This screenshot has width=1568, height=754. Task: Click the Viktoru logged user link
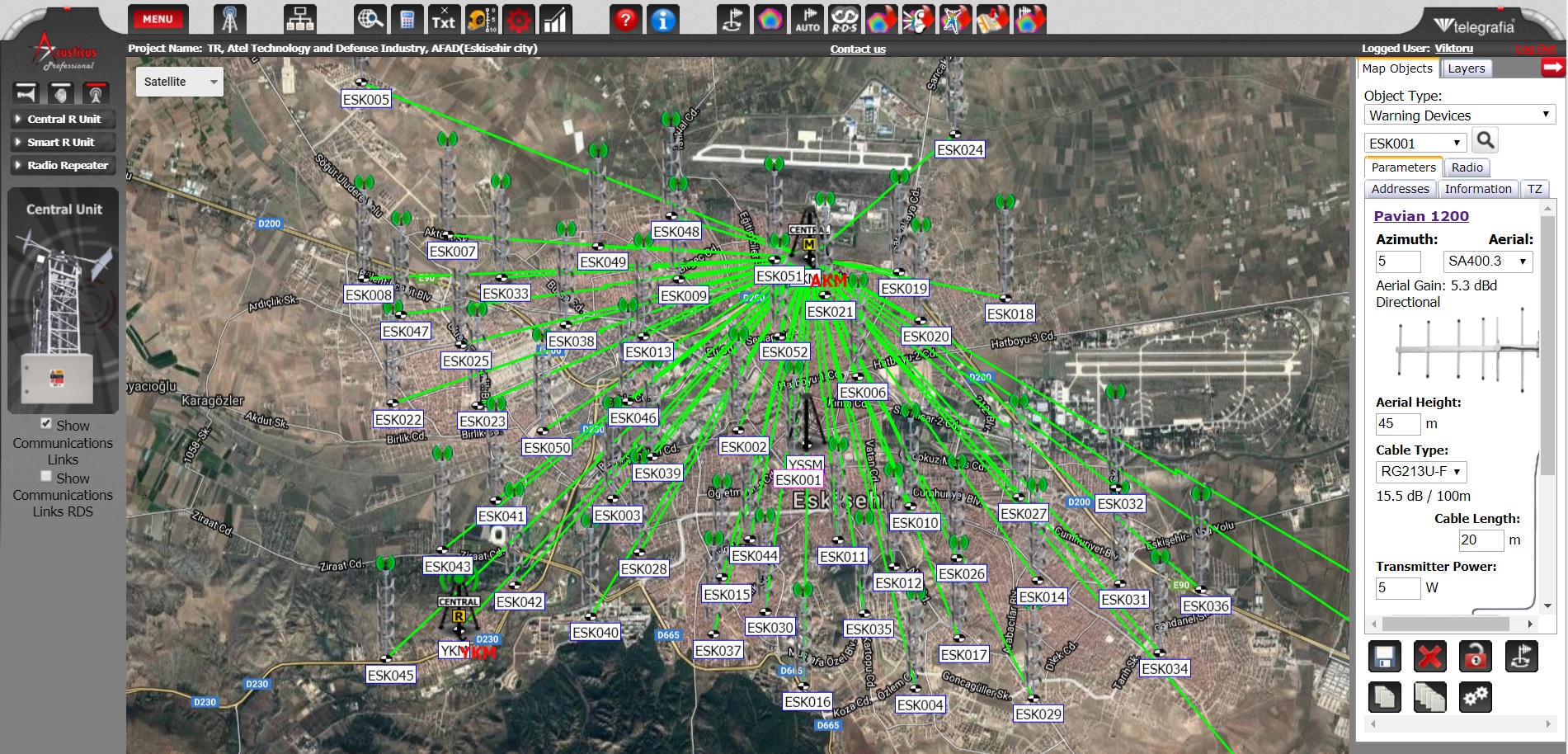click(1453, 49)
